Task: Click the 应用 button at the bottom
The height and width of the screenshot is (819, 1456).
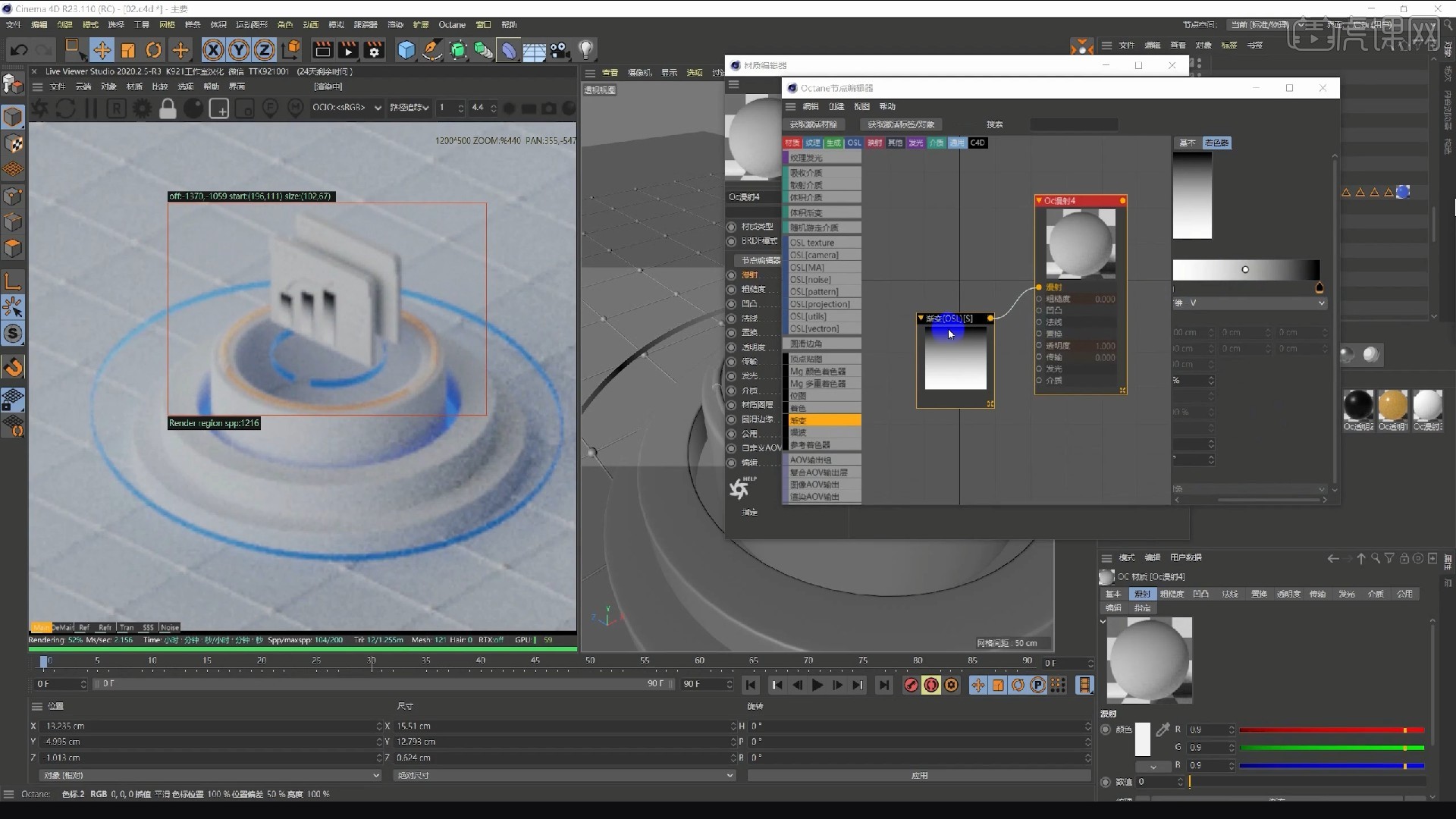Action: click(x=918, y=775)
